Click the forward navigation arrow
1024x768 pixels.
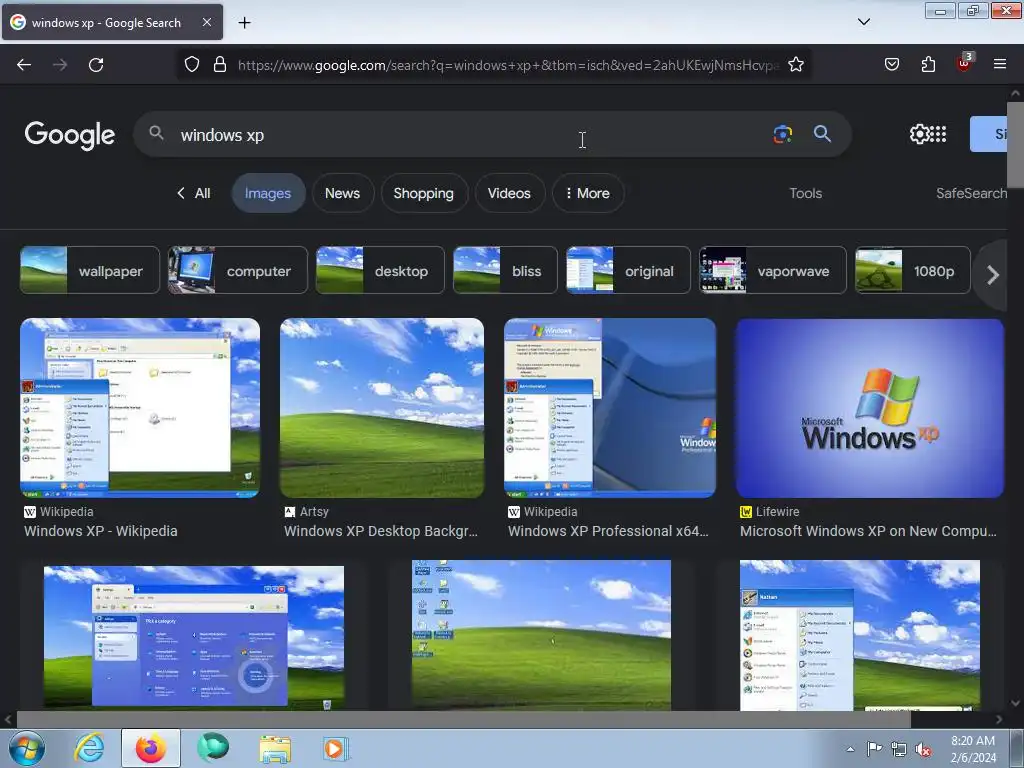(x=60, y=65)
